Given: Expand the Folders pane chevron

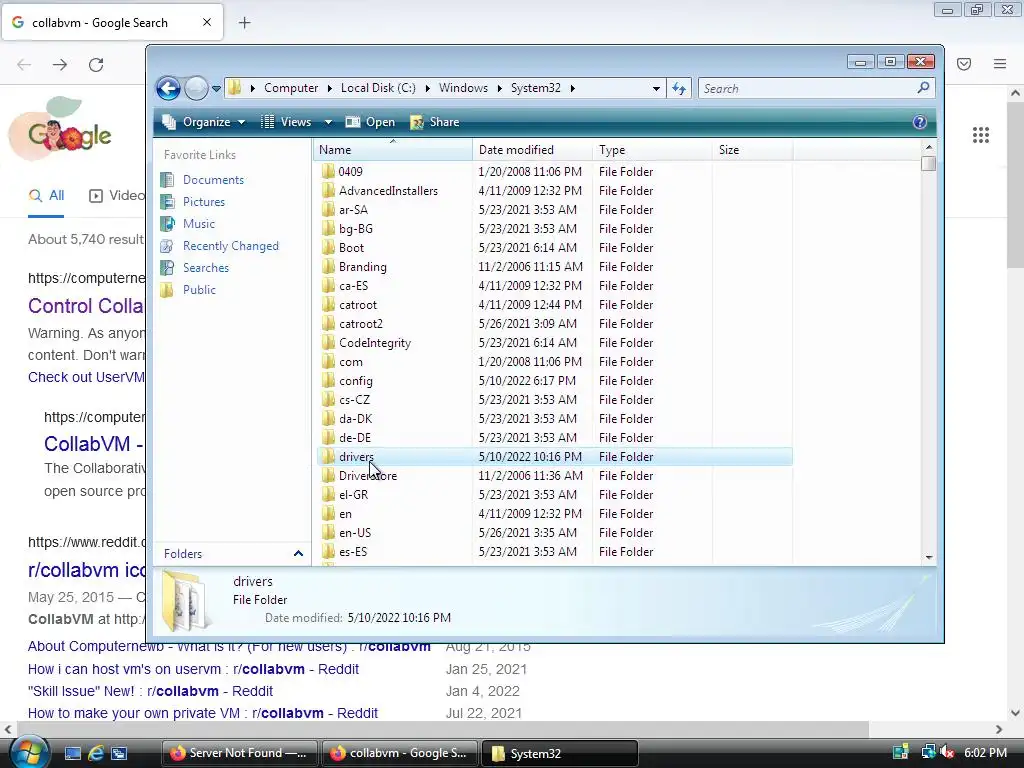Looking at the screenshot, I should 298,554.
